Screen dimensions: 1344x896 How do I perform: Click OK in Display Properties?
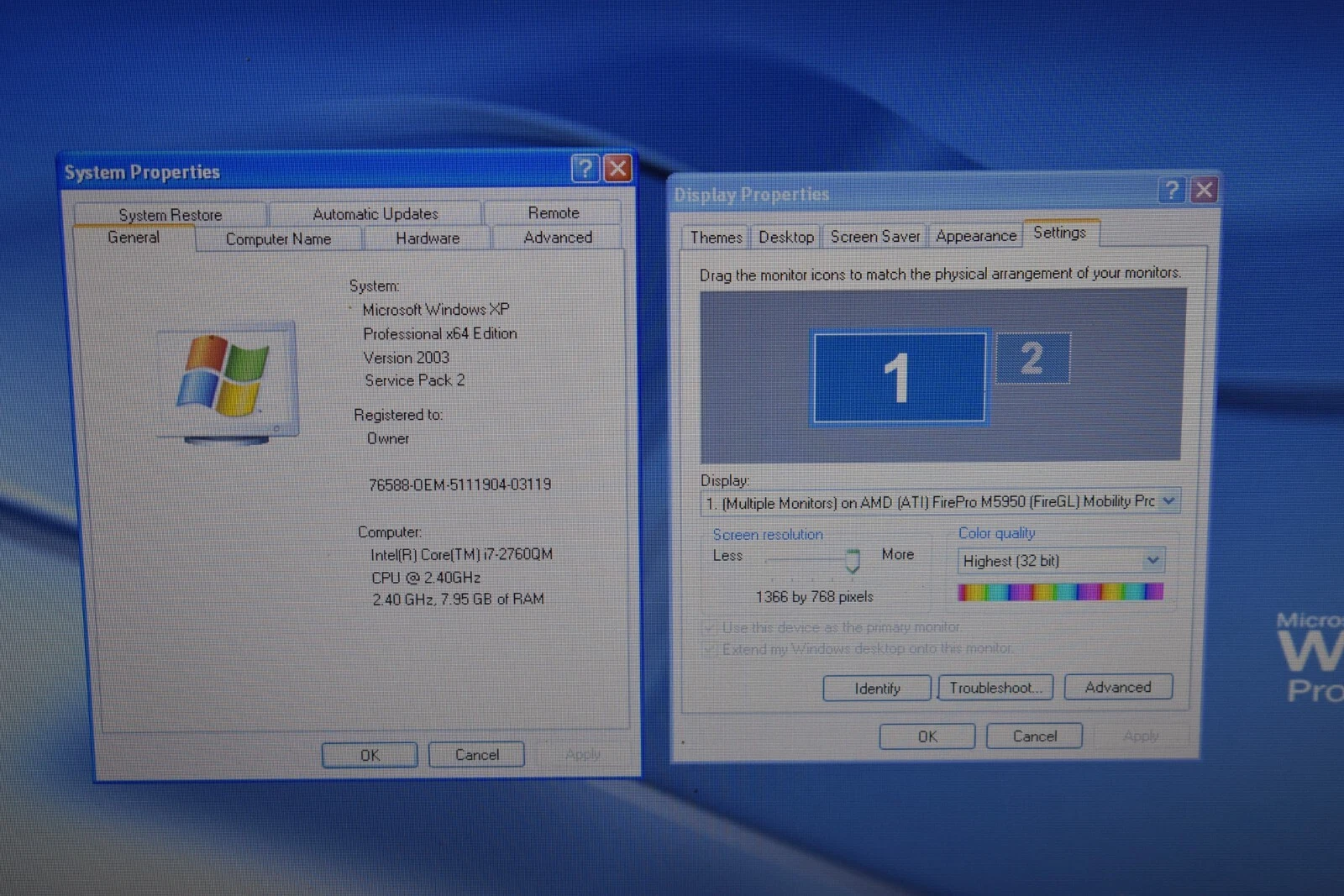[x=927, y=736]
